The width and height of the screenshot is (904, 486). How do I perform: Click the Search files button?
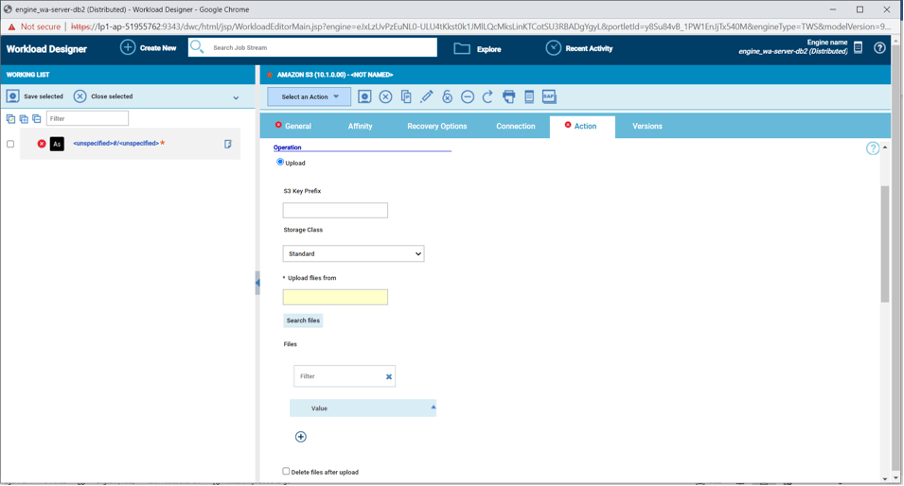pyautogui.click(x=303, y=321)
